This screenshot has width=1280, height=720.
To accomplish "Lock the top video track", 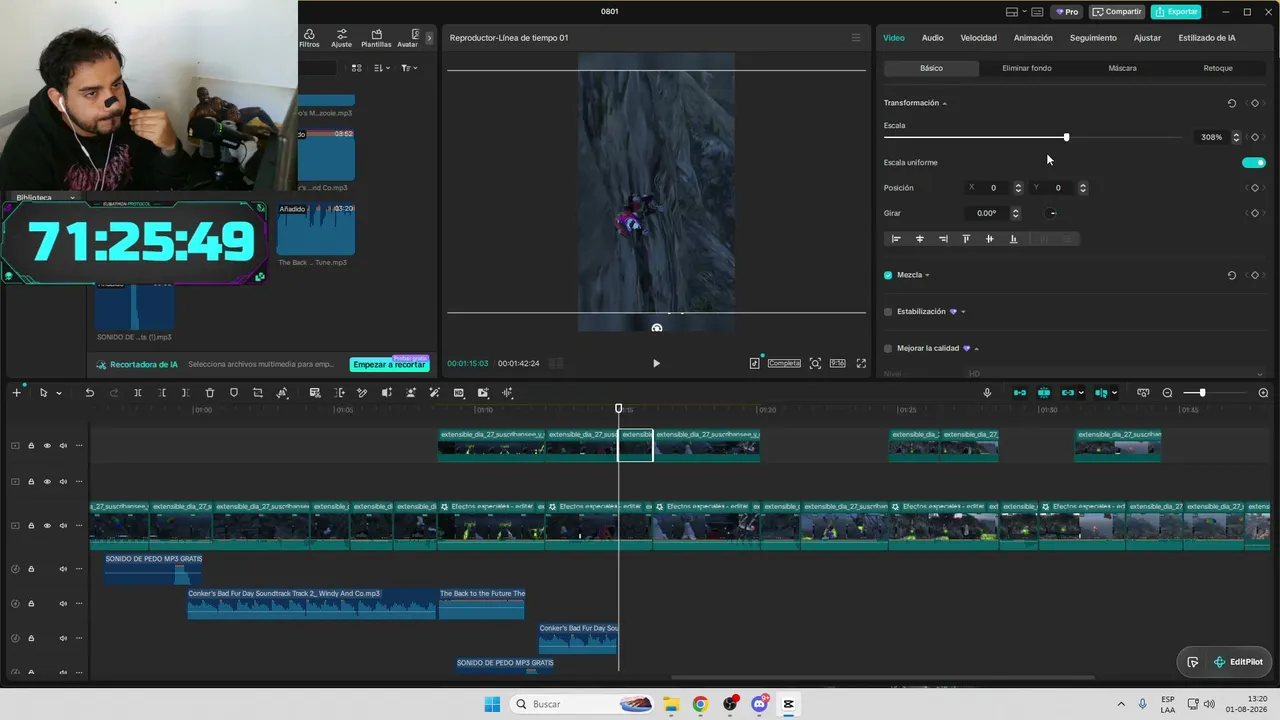I will [x=31, y=446].
